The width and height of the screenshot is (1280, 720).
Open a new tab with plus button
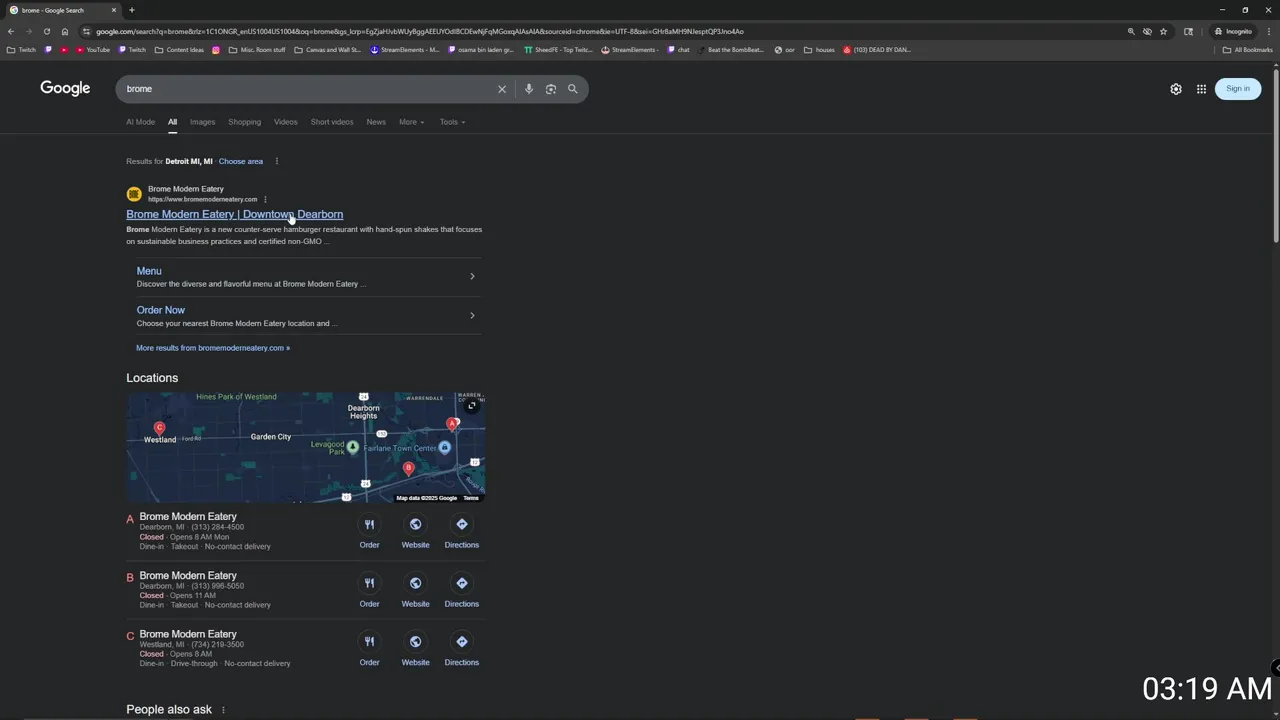[131, 10]
